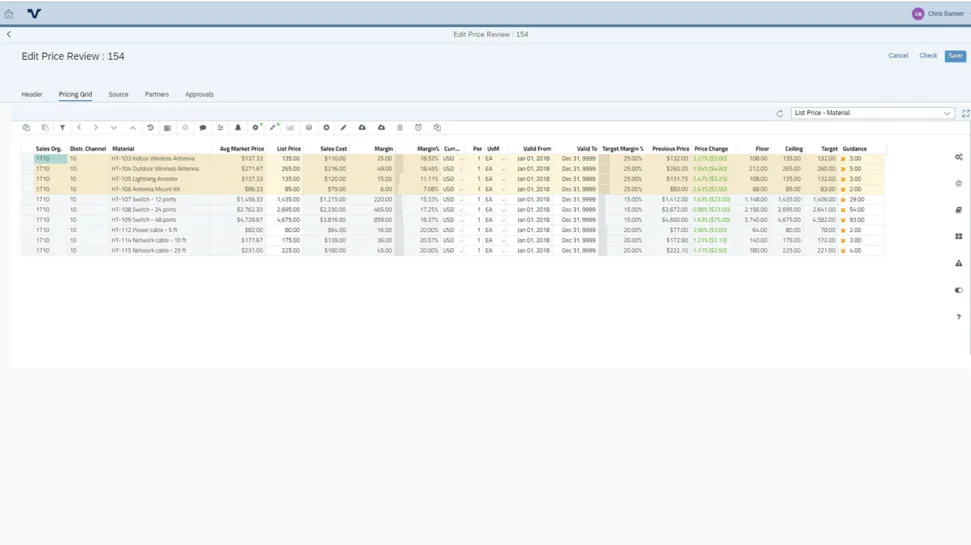Open the Source tab
Image resolution: width=971 pixels, height=545 pixels.
click(118, 94)
